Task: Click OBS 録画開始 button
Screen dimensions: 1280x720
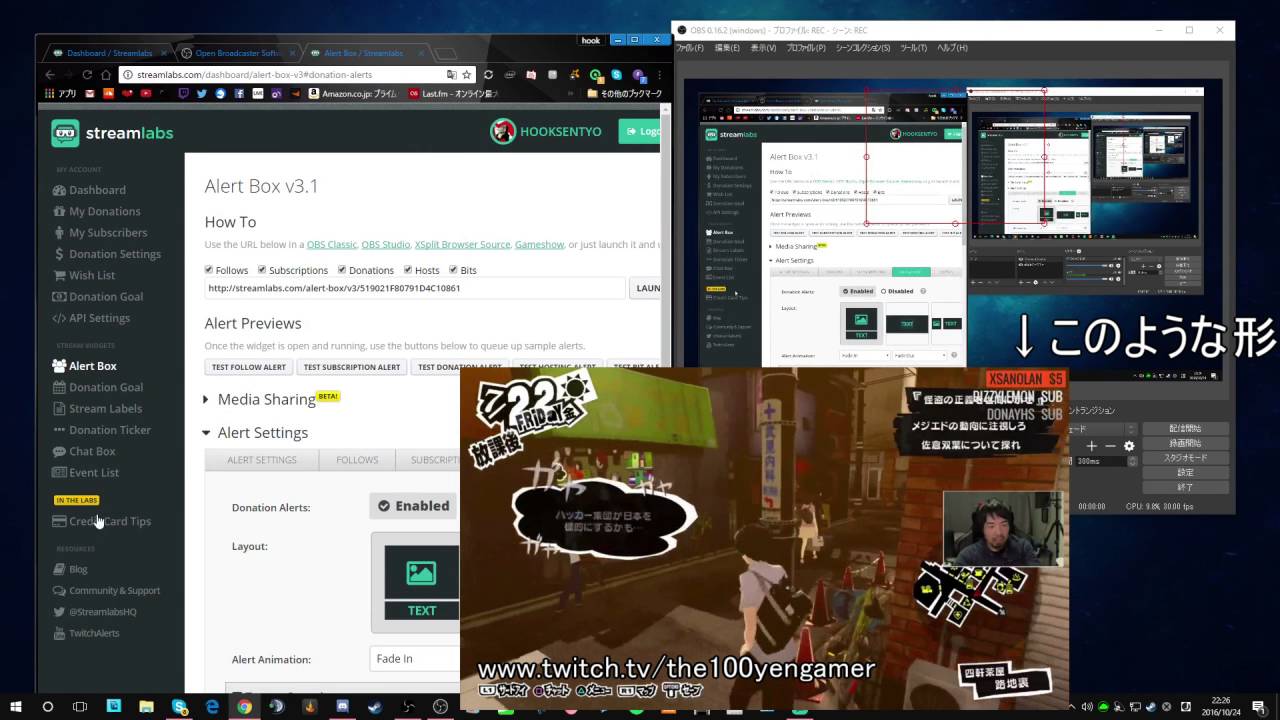Action: pos(1185,443)
